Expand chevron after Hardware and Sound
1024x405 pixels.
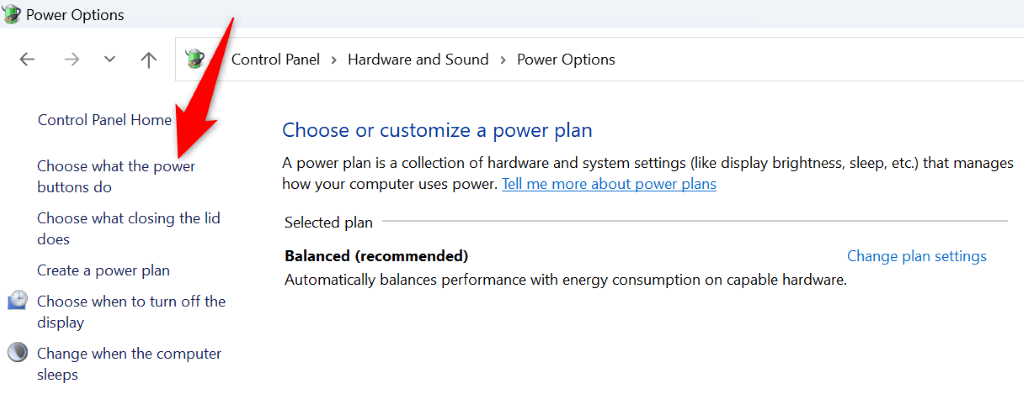coord(503,60)
